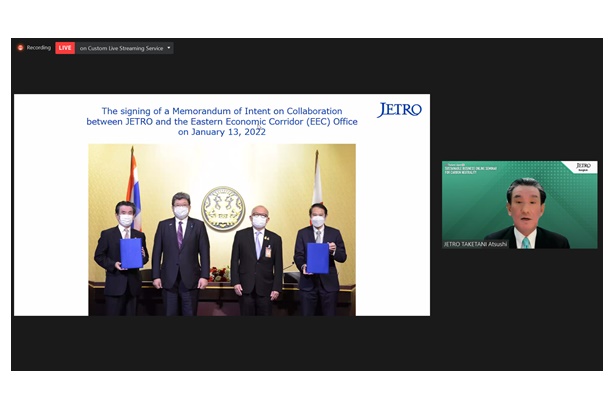Viewport: 615px width, 410px height.
Task: Select the shared slide signing ceremony photo
Action: pyautogui.click(x=222, y=230)
